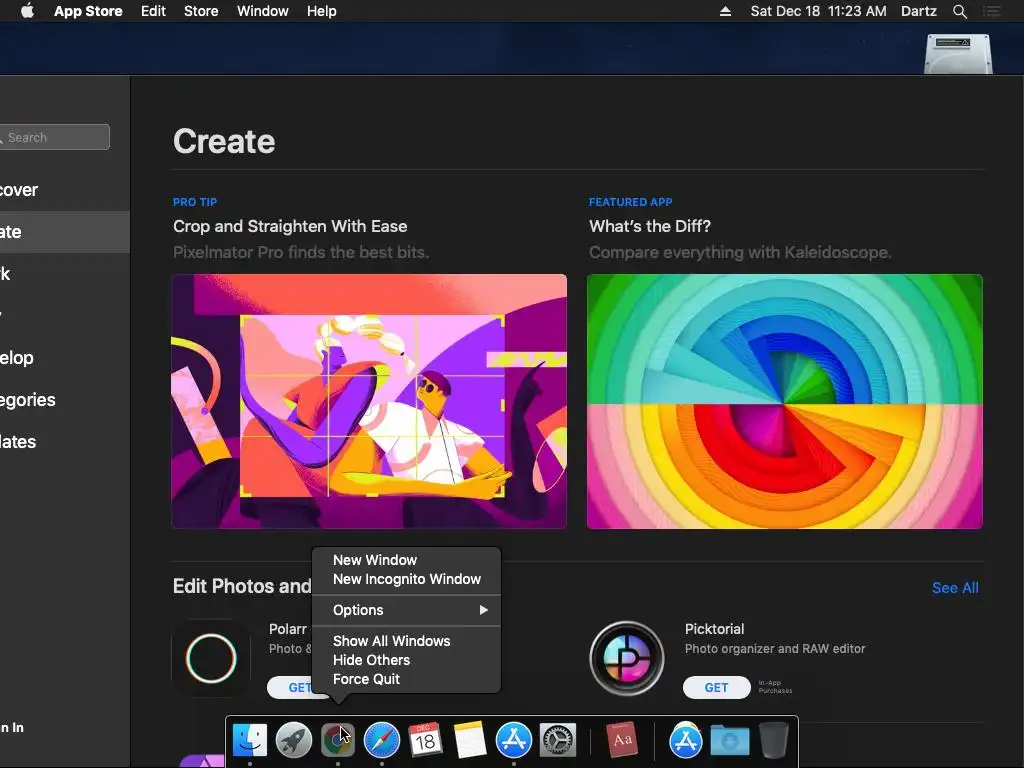Click the eject icon in menu bar
This screenshot has width=1024, height=768.
(x=725, y=11)
